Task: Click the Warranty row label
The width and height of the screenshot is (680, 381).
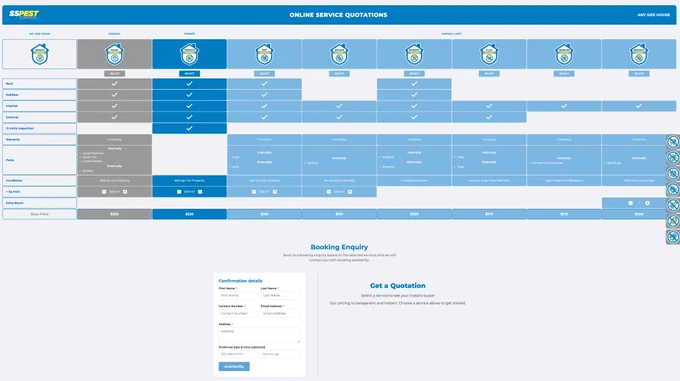Action: [x=39, y=140]
